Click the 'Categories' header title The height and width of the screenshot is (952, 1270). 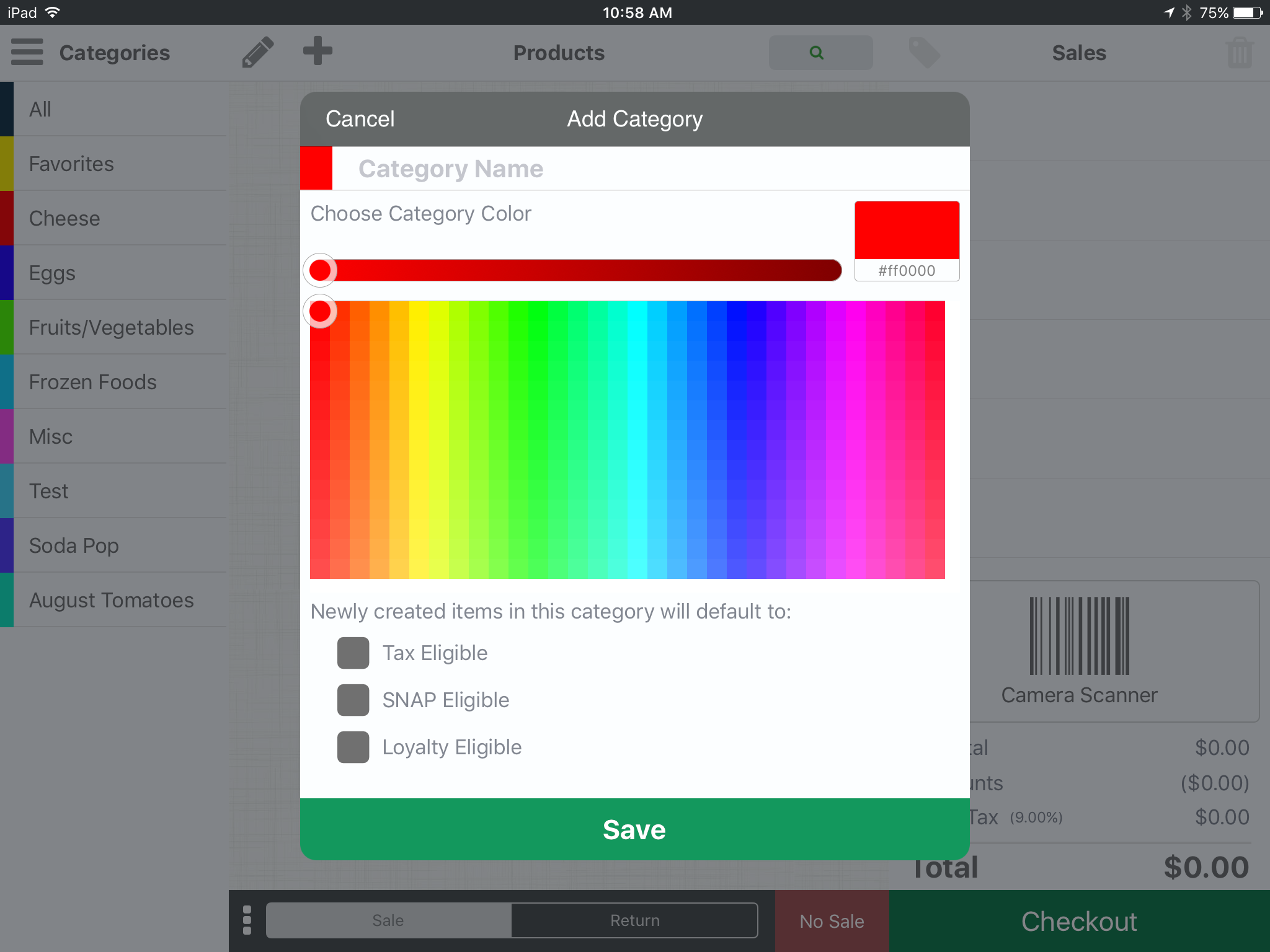115,53
